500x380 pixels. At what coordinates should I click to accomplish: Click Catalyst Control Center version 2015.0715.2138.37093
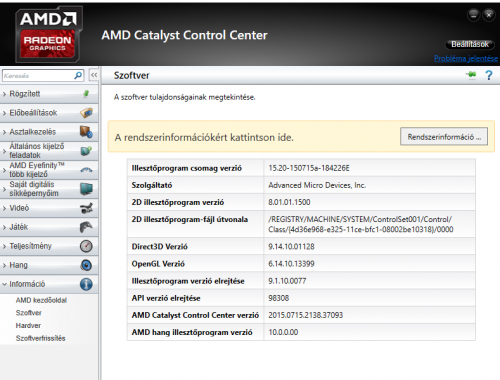(x=305, y=315)
